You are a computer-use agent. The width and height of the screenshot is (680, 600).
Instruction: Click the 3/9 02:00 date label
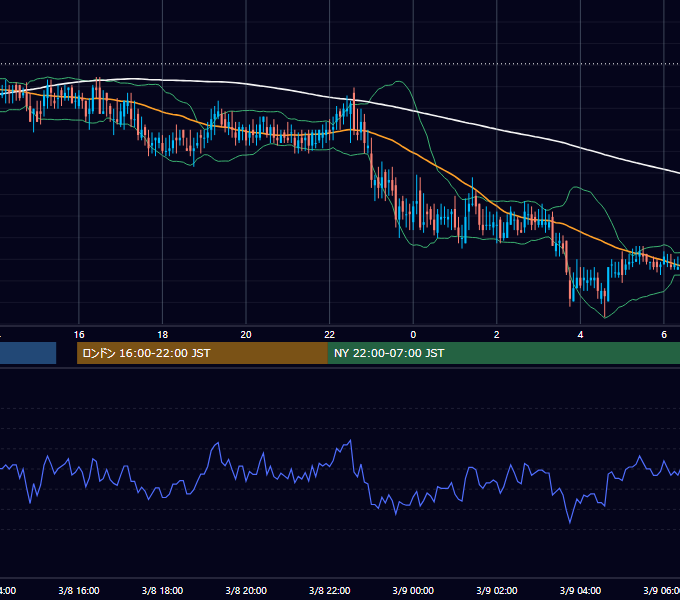(497, 591)
